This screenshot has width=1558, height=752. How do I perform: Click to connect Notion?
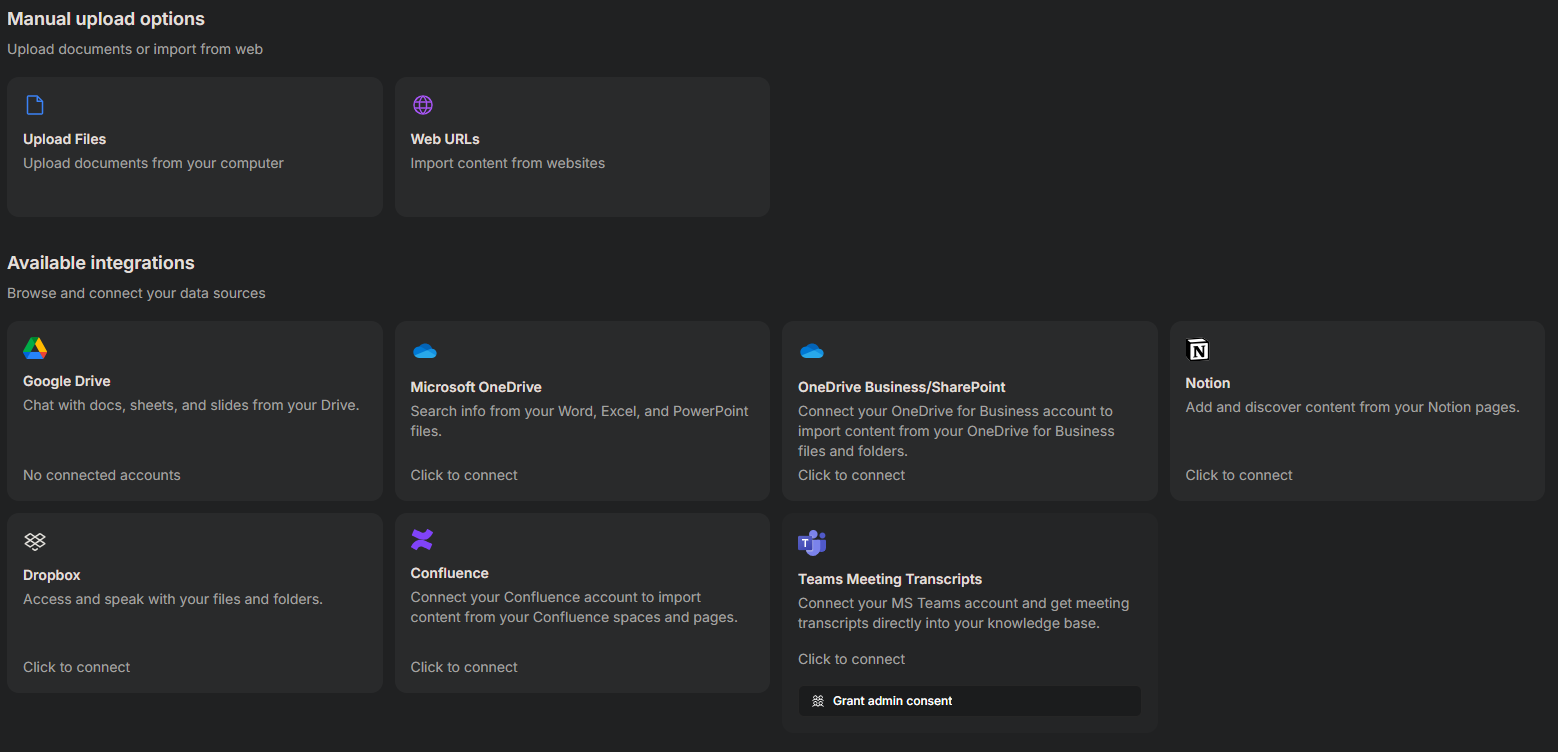coord(1239,475)
